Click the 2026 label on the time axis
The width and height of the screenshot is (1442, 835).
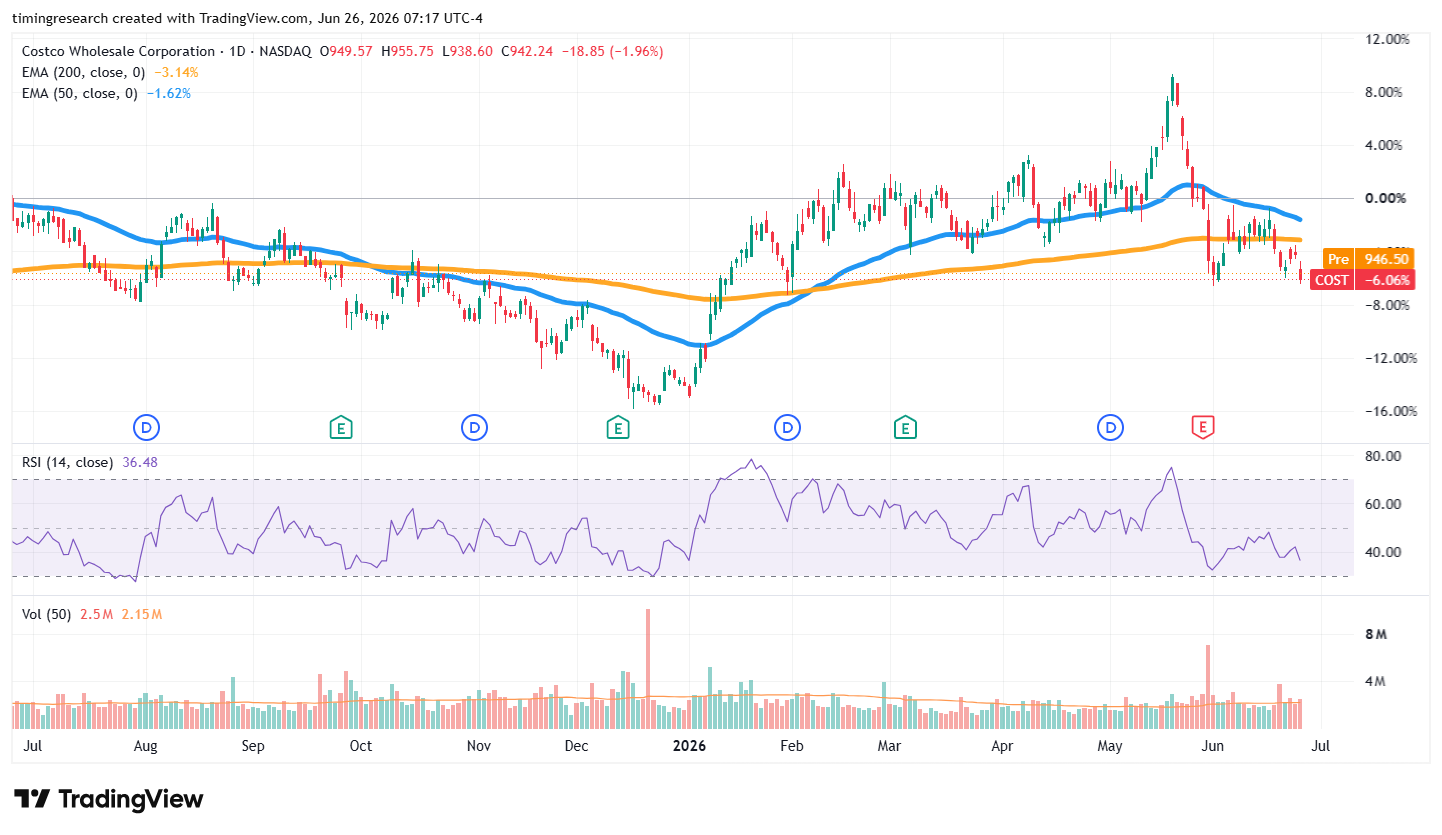tap(690, 746)
